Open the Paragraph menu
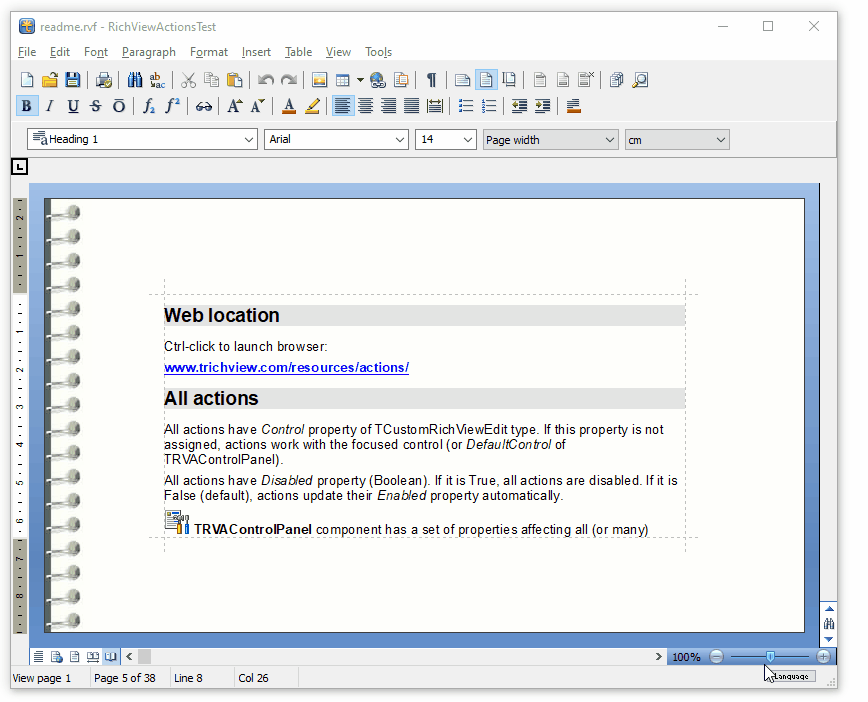This screenshot has height=702, width=868. click(148, 52)
